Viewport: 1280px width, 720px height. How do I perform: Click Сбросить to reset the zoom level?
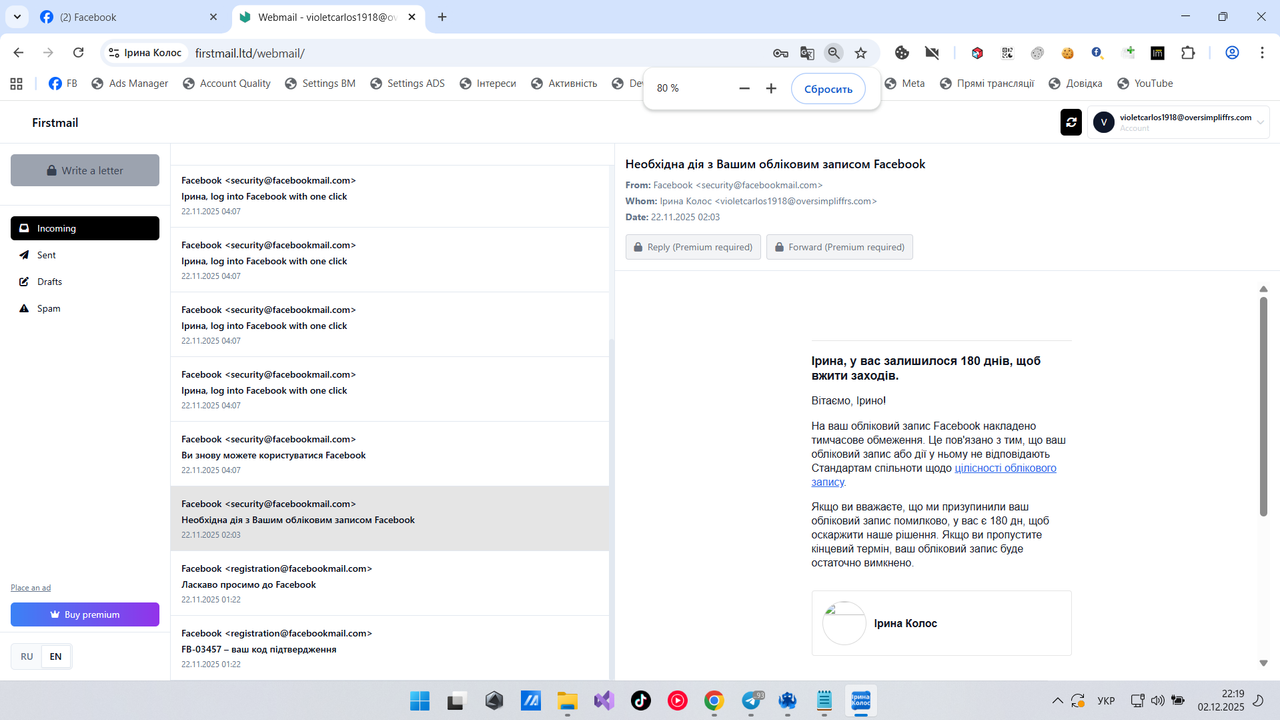click(x=827, y=88)
